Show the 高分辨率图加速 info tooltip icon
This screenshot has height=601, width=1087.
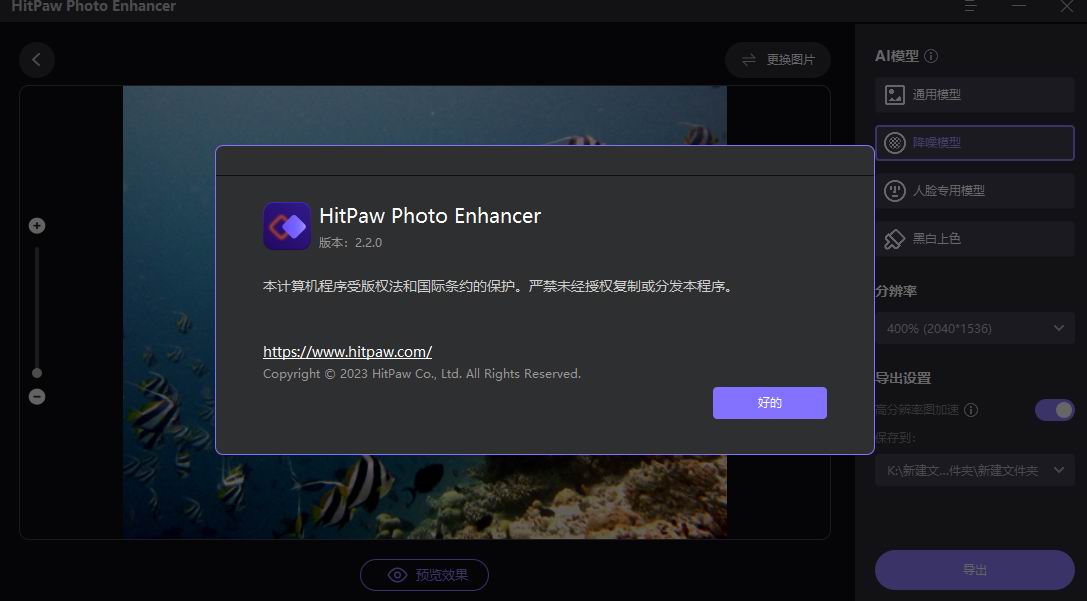pyautogui.click(x=971, y=410)
